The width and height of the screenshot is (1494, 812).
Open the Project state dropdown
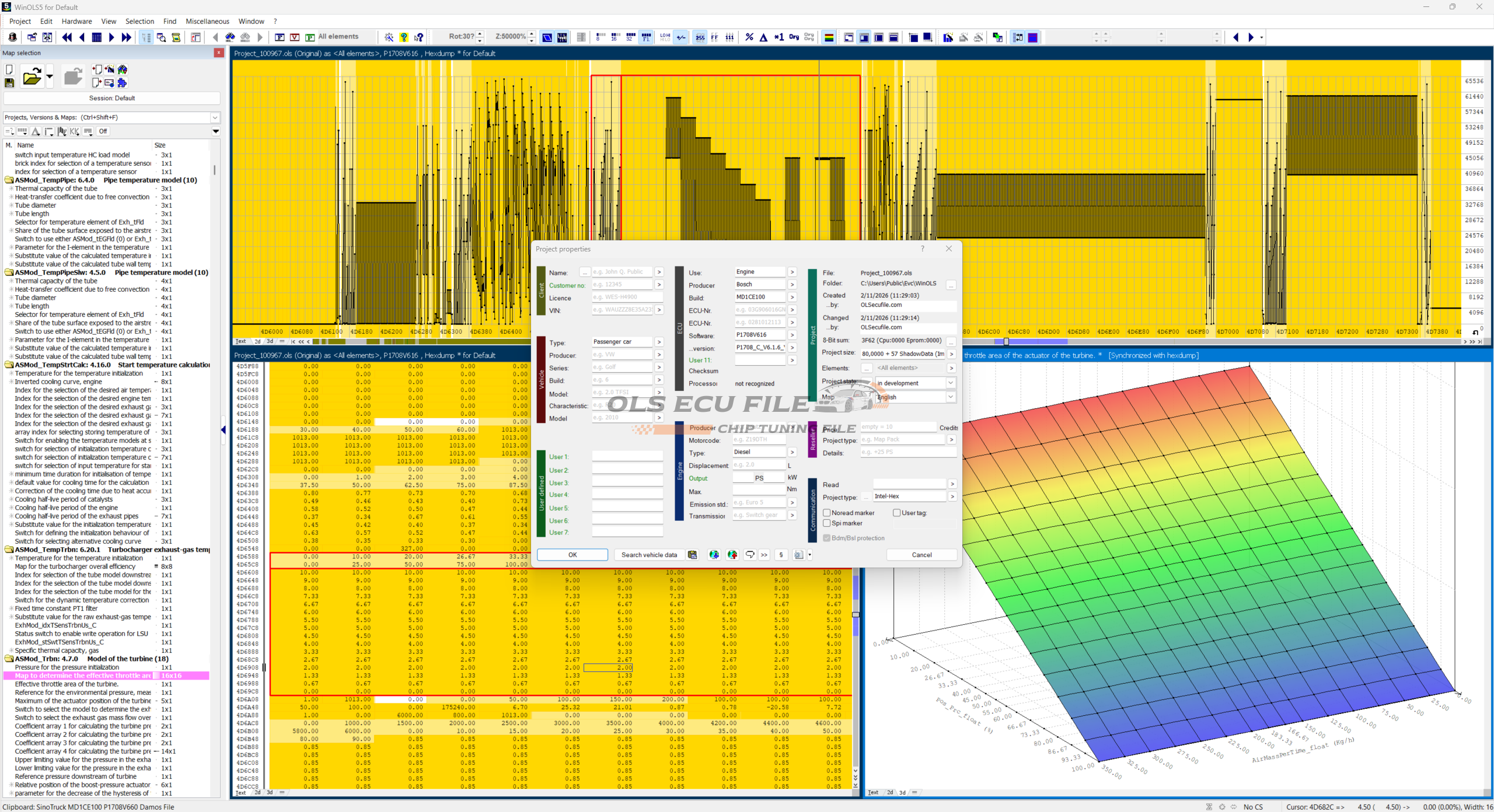(x=950, y=383)
